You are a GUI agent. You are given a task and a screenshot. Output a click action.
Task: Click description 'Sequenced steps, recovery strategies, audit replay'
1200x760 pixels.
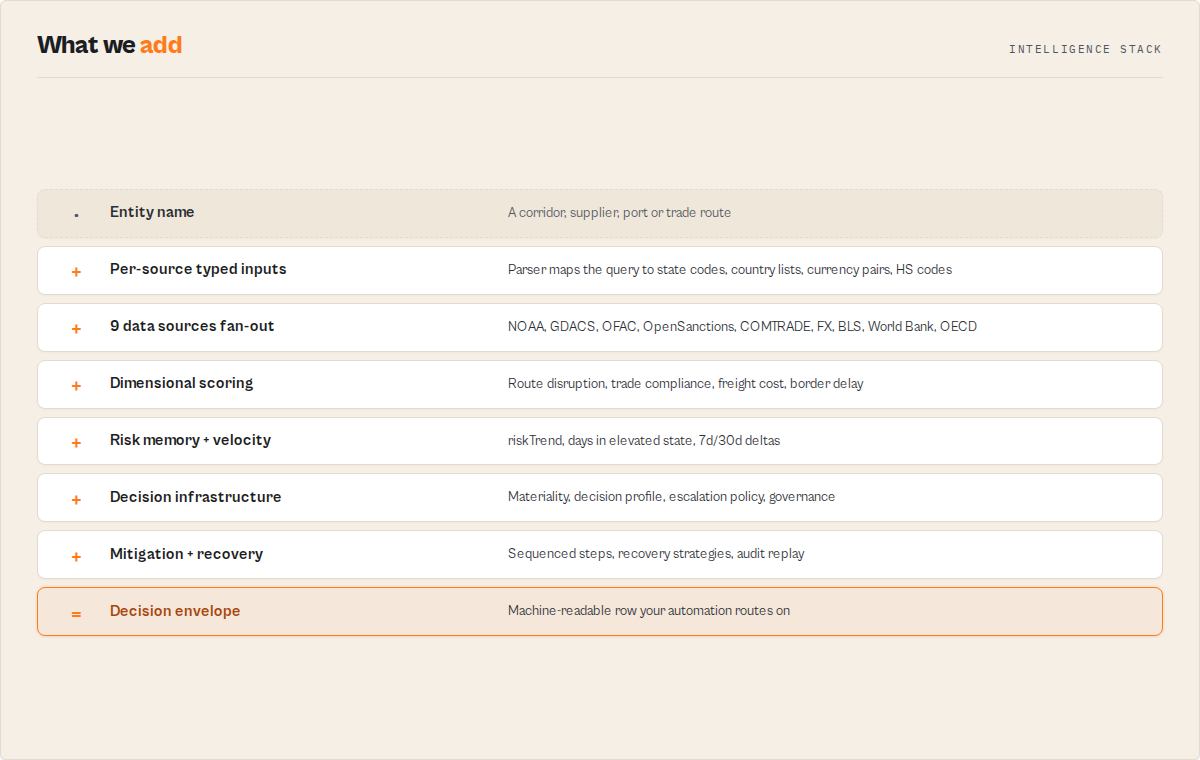[656, 554]
